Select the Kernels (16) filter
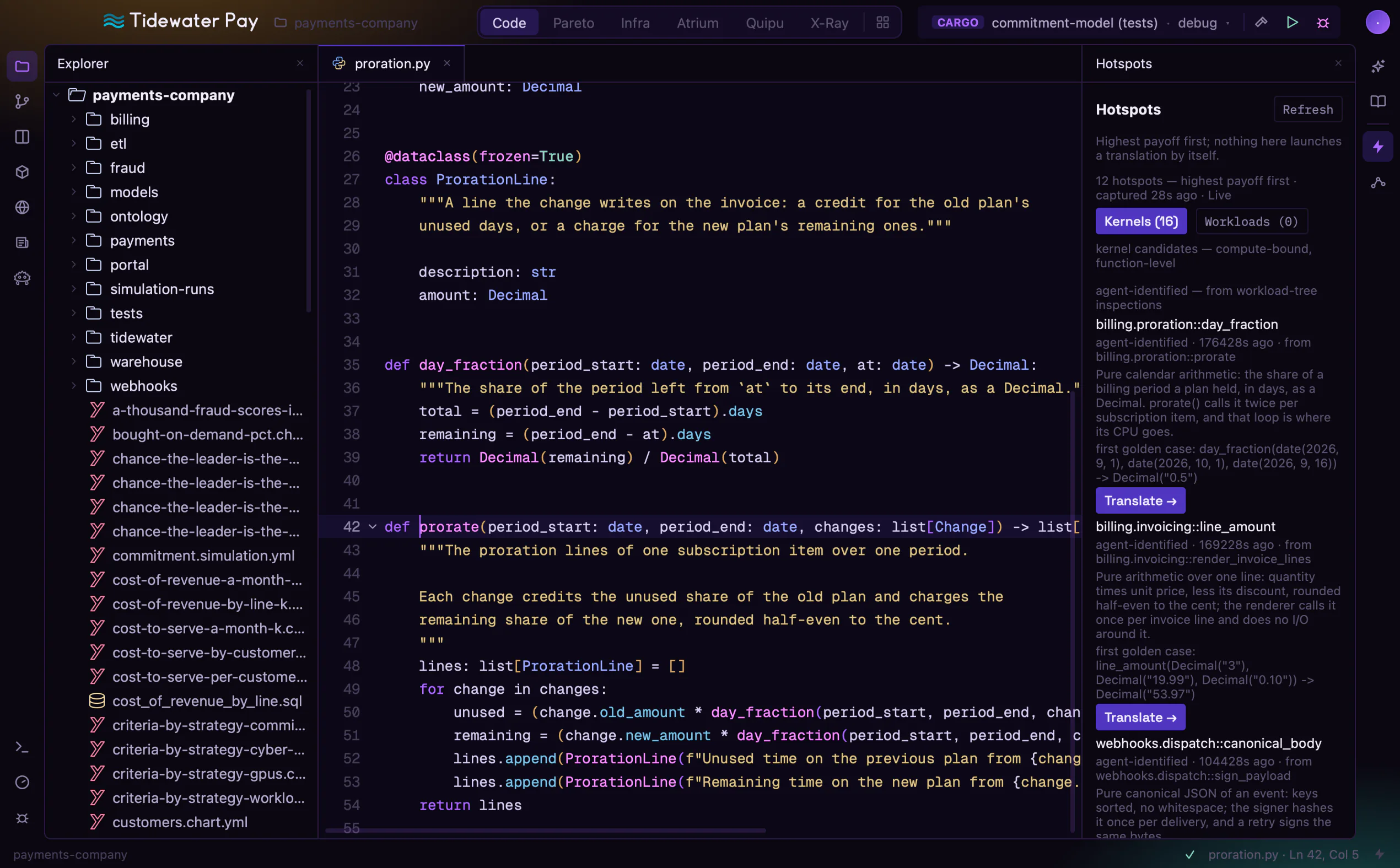This screenshot has height=868, width=1400. pyautogui.click(x=1141, y=221)
